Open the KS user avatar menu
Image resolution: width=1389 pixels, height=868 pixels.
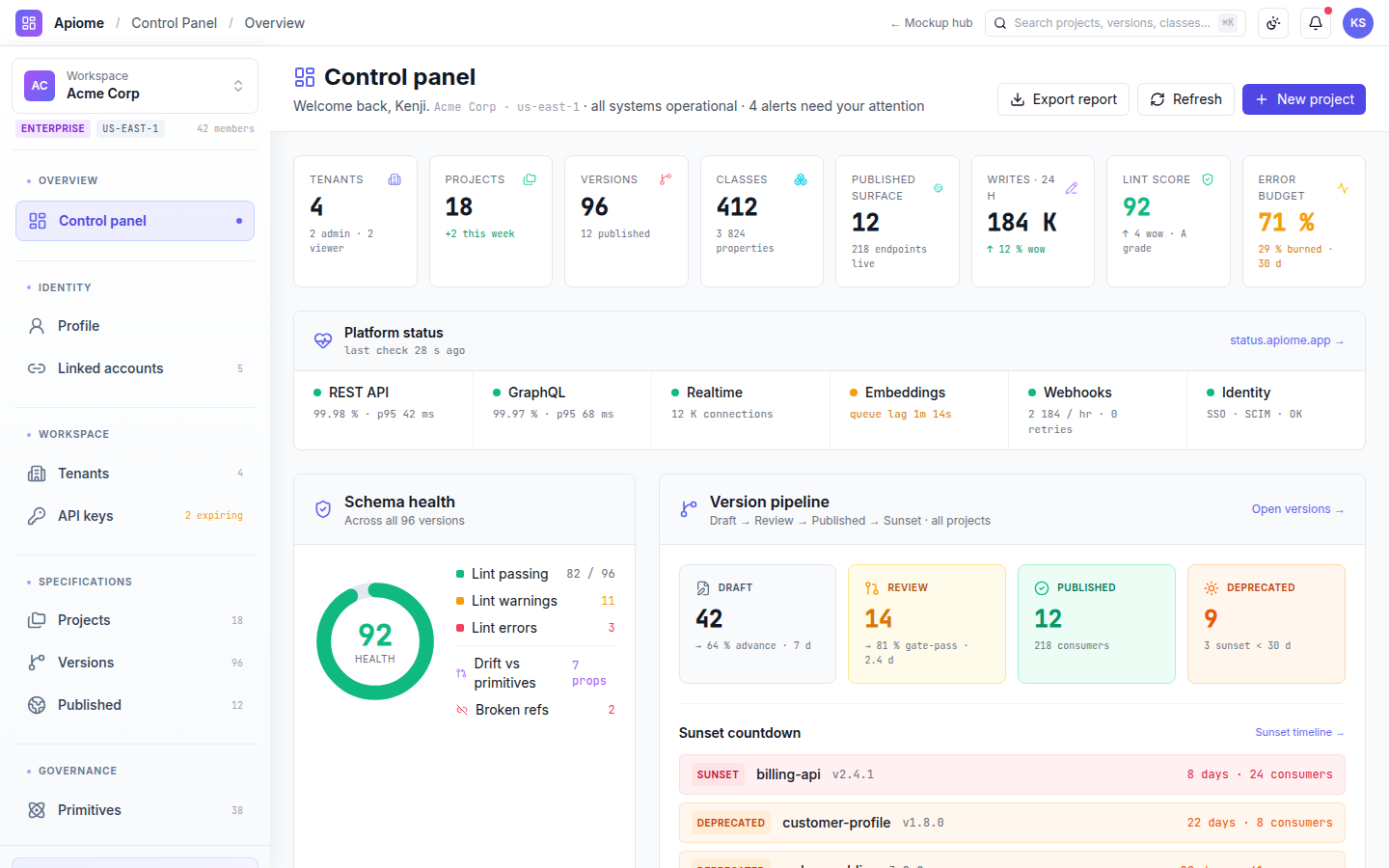(x=1358, y=23)
